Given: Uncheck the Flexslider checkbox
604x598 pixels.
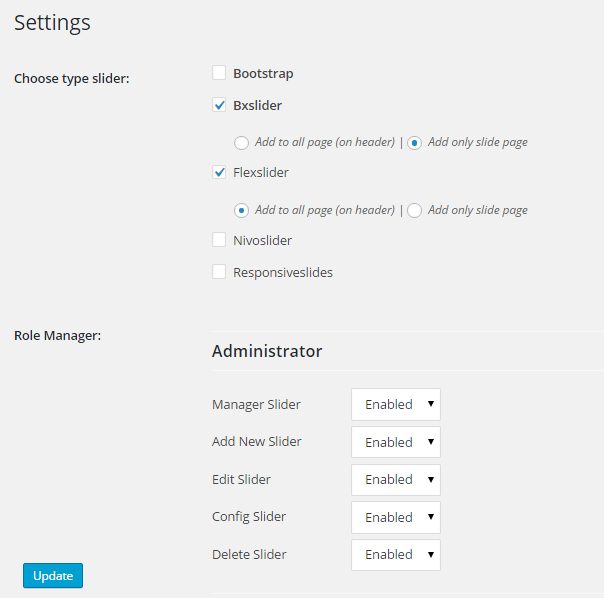Looking at the screenshot, I should click(219, 172).
